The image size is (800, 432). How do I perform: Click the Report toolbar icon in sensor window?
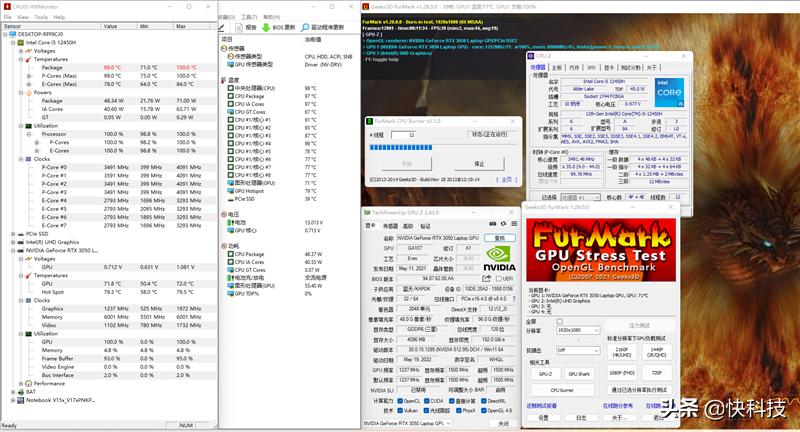239,28
